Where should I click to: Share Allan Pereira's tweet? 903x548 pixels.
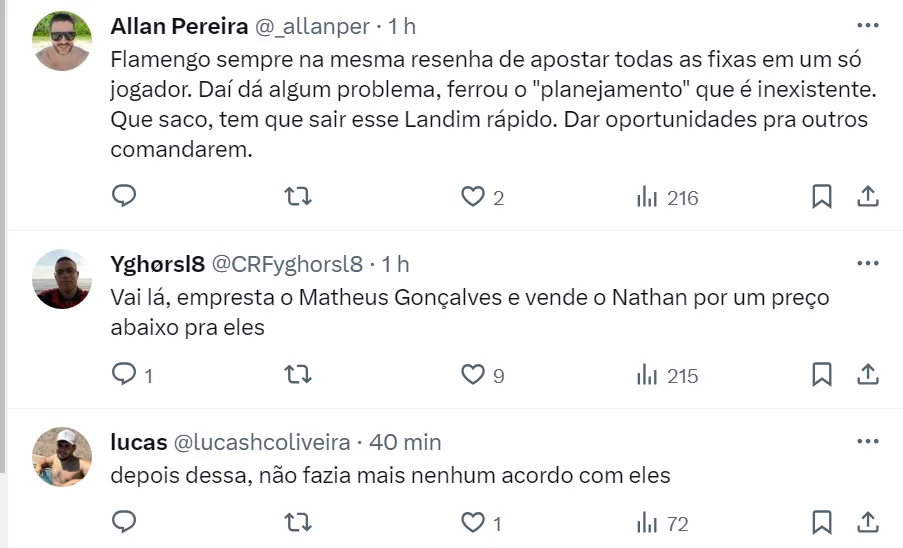tap(869, 197)
